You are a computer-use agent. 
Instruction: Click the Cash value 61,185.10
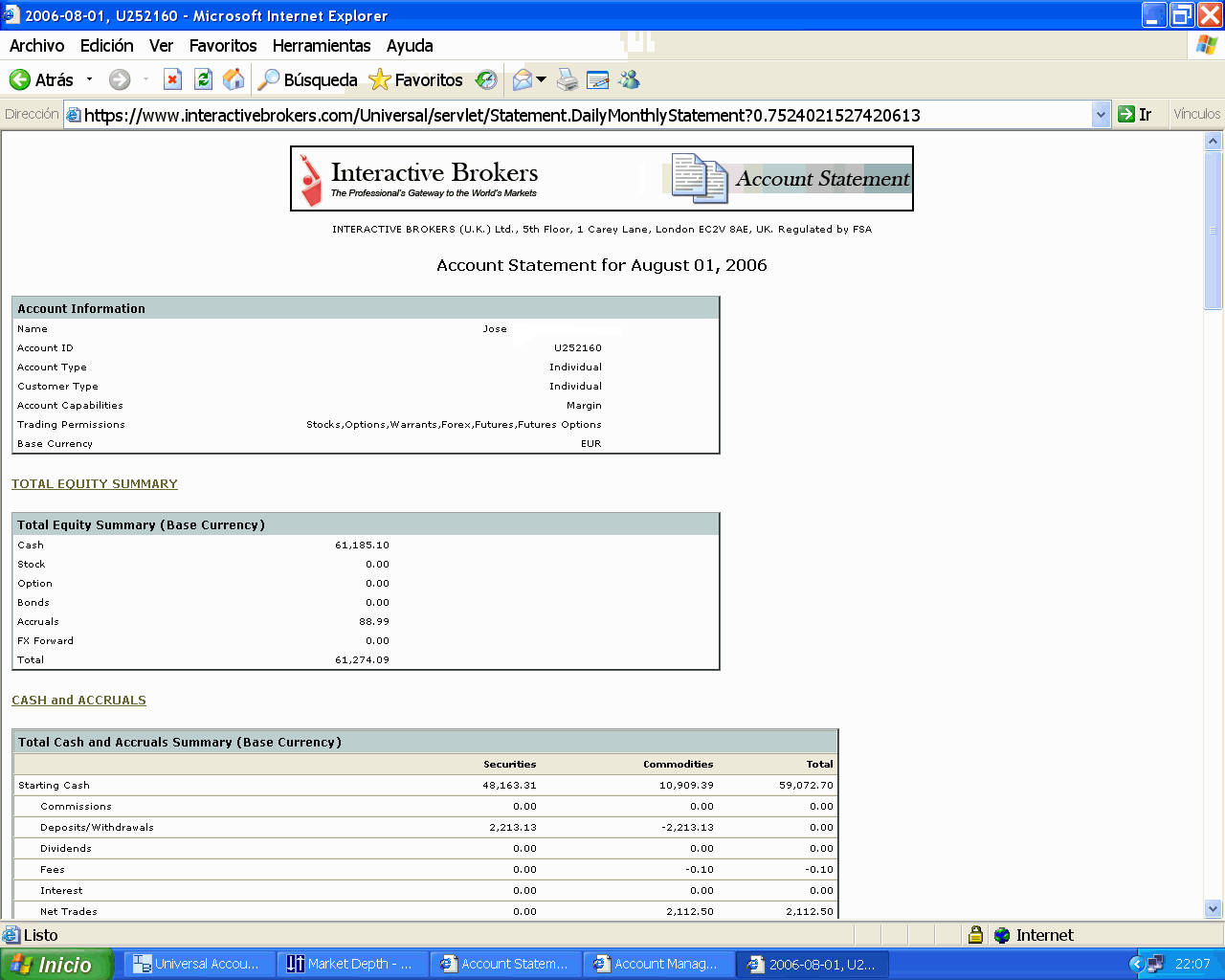pos(362,545)
